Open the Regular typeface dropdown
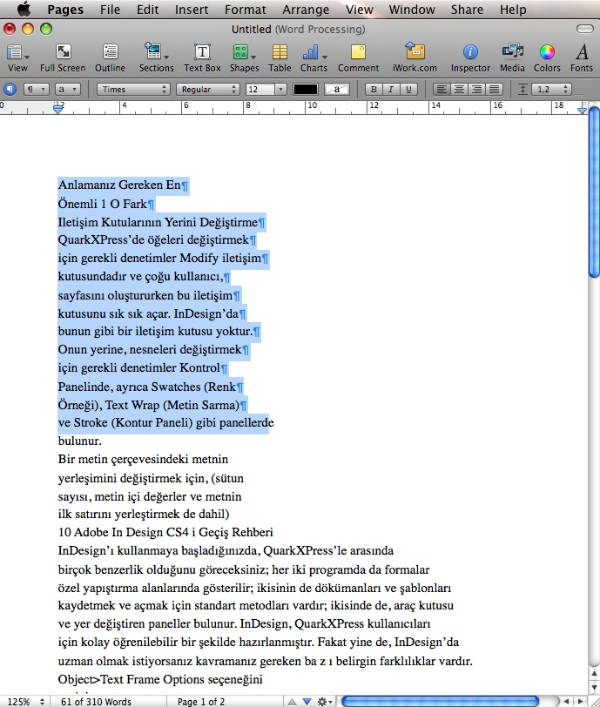 (208, 89)
